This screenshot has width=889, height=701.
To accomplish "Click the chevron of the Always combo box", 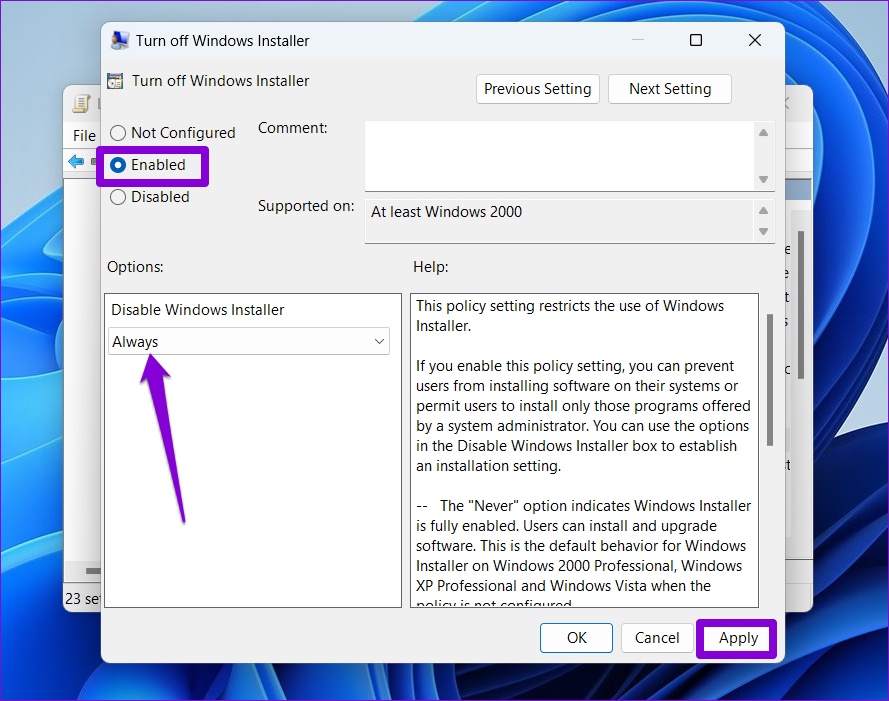I will (379, 342).
